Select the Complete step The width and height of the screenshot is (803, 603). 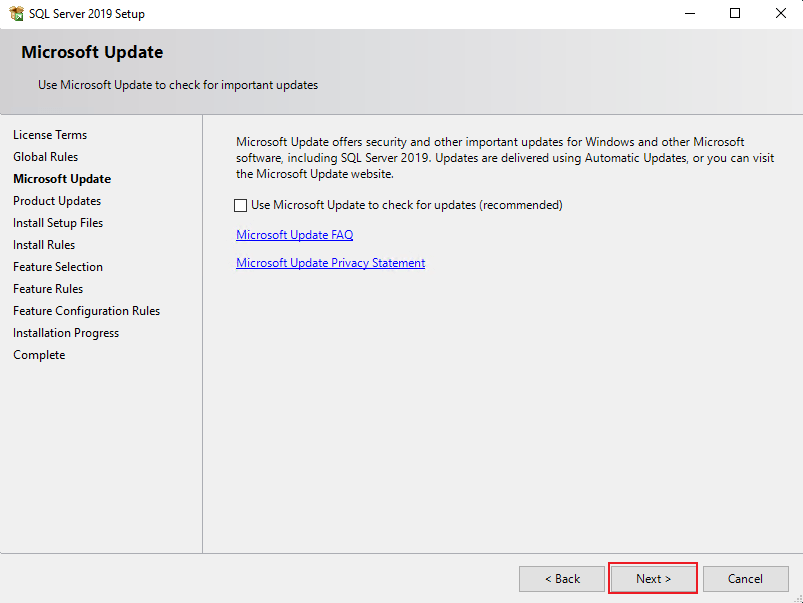[x=38, y=354]
